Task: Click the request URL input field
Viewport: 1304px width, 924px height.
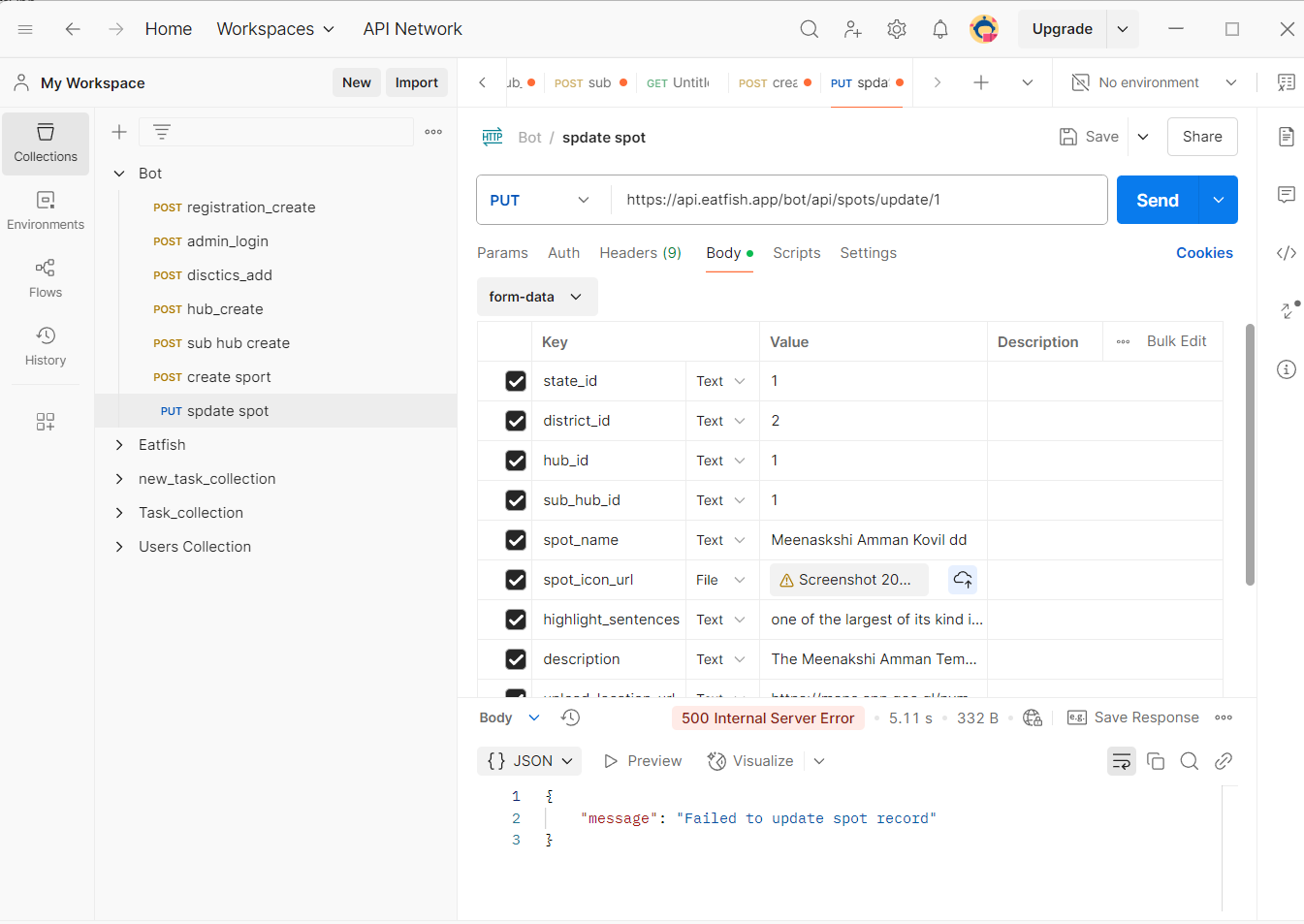Action: pos(858,200)
